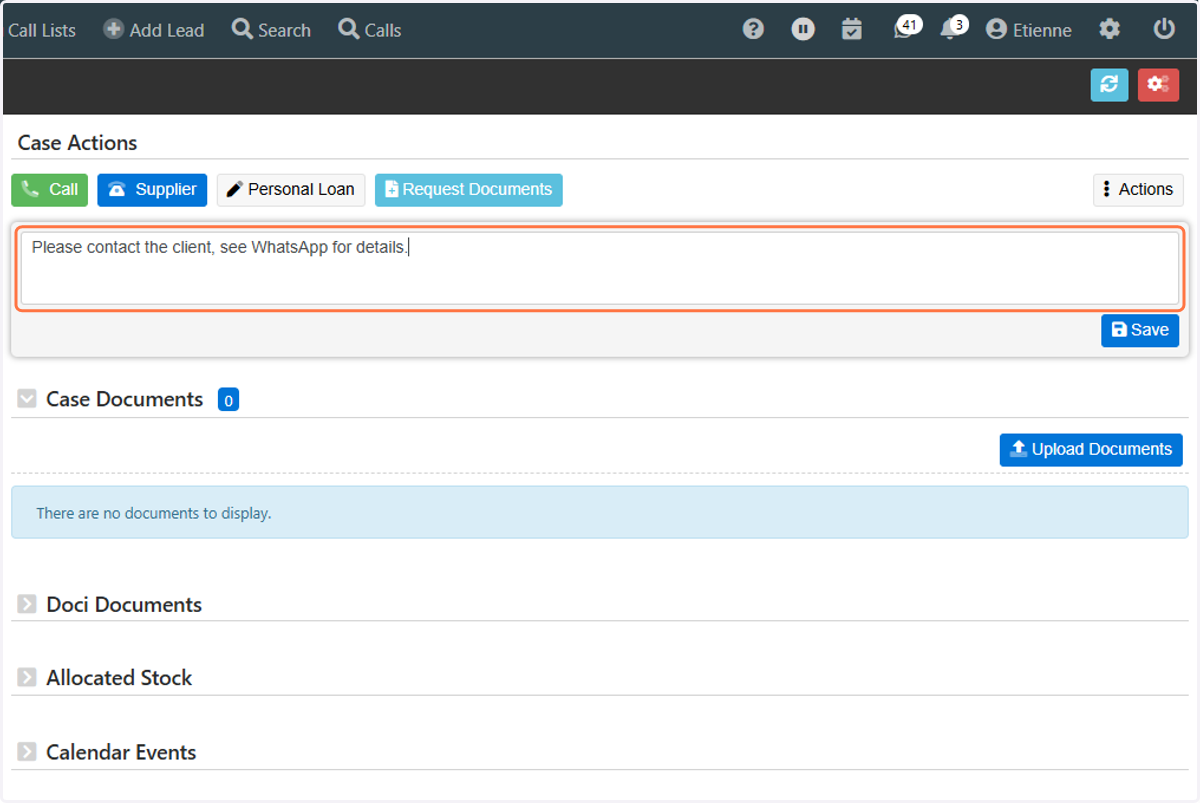Click the blue refresh icon button

coord(1109,85)
